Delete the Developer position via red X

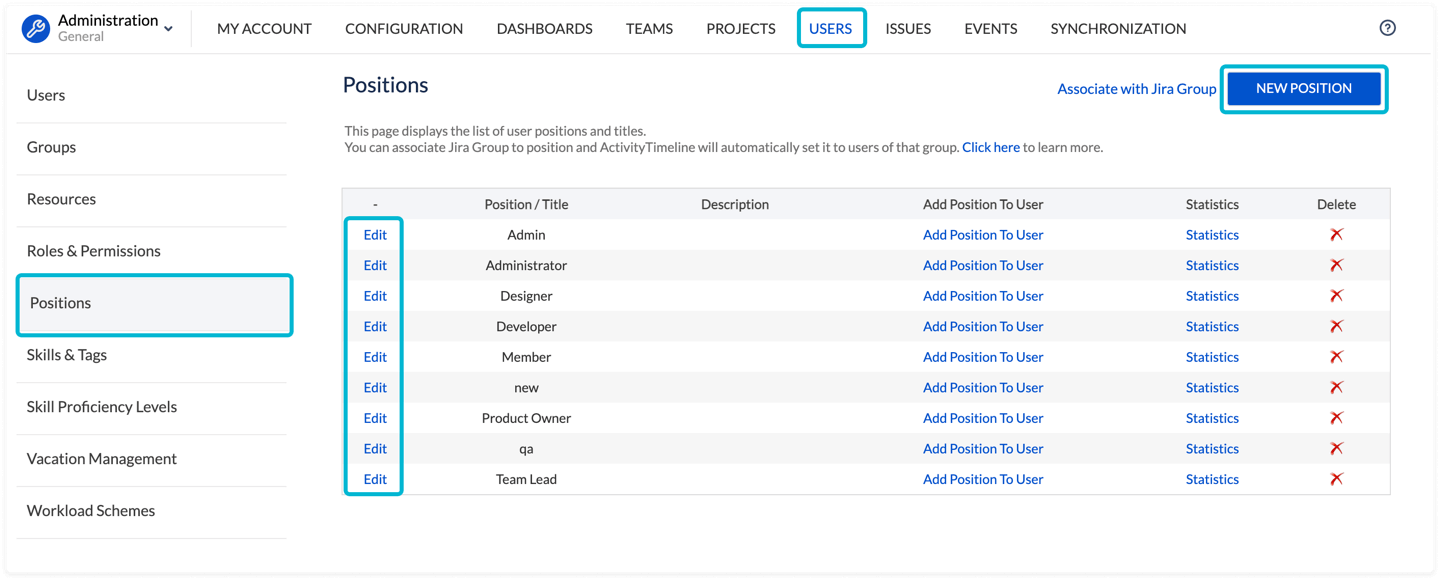pyautogui.click(x=1336, y=326)
